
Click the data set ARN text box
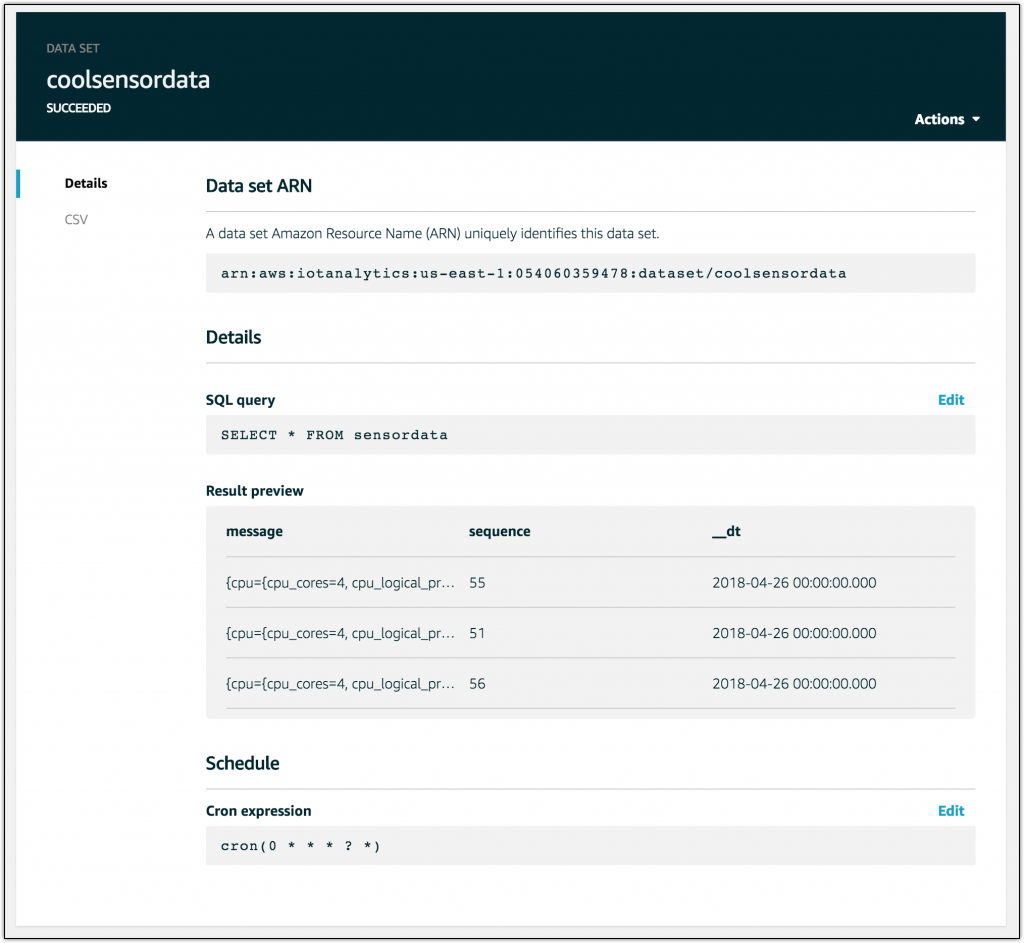point(590,273)
